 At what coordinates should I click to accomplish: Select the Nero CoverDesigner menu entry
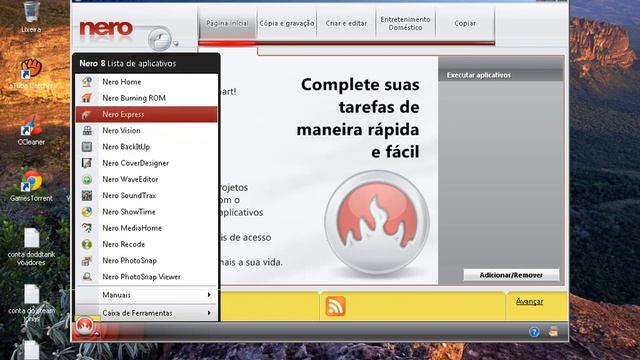coord(147,163)
